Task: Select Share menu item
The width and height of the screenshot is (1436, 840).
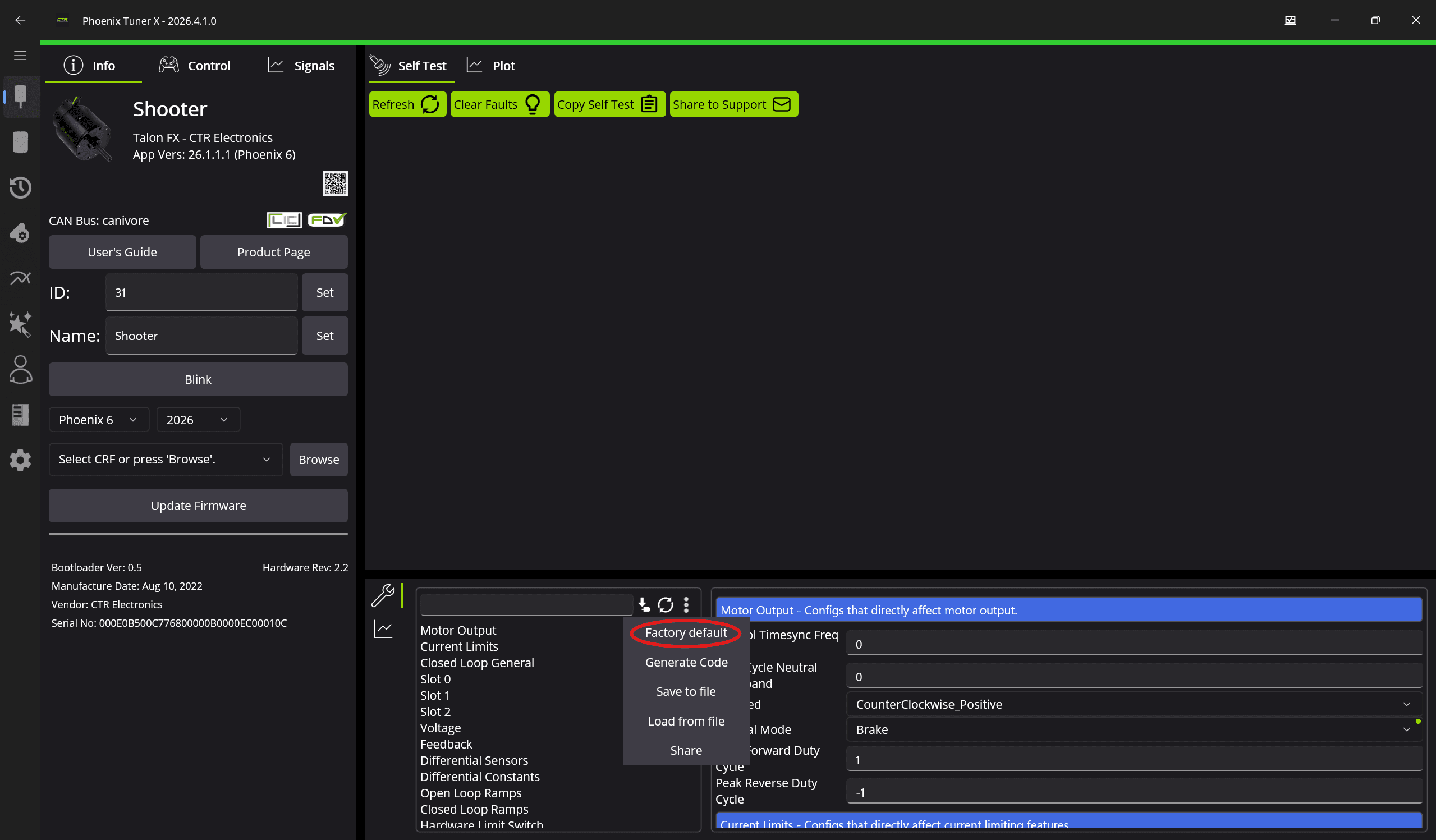Action: point(686,751)
